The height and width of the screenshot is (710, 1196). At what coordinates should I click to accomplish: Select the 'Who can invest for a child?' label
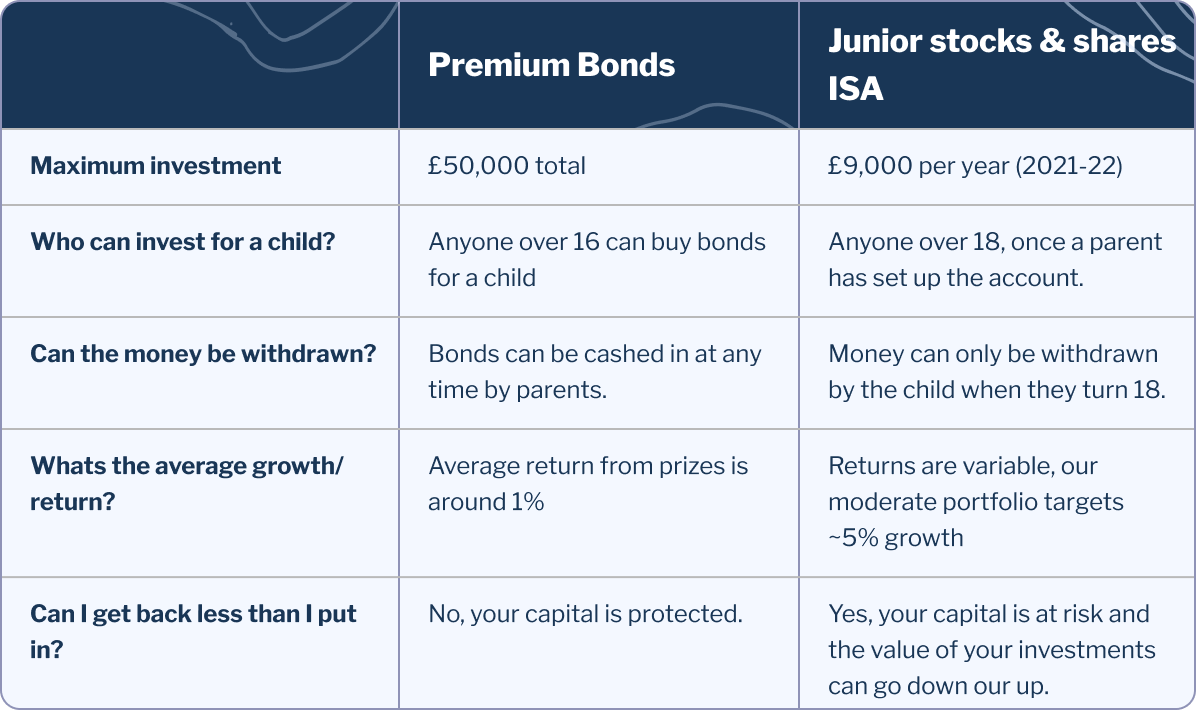(x=183, y=242)
